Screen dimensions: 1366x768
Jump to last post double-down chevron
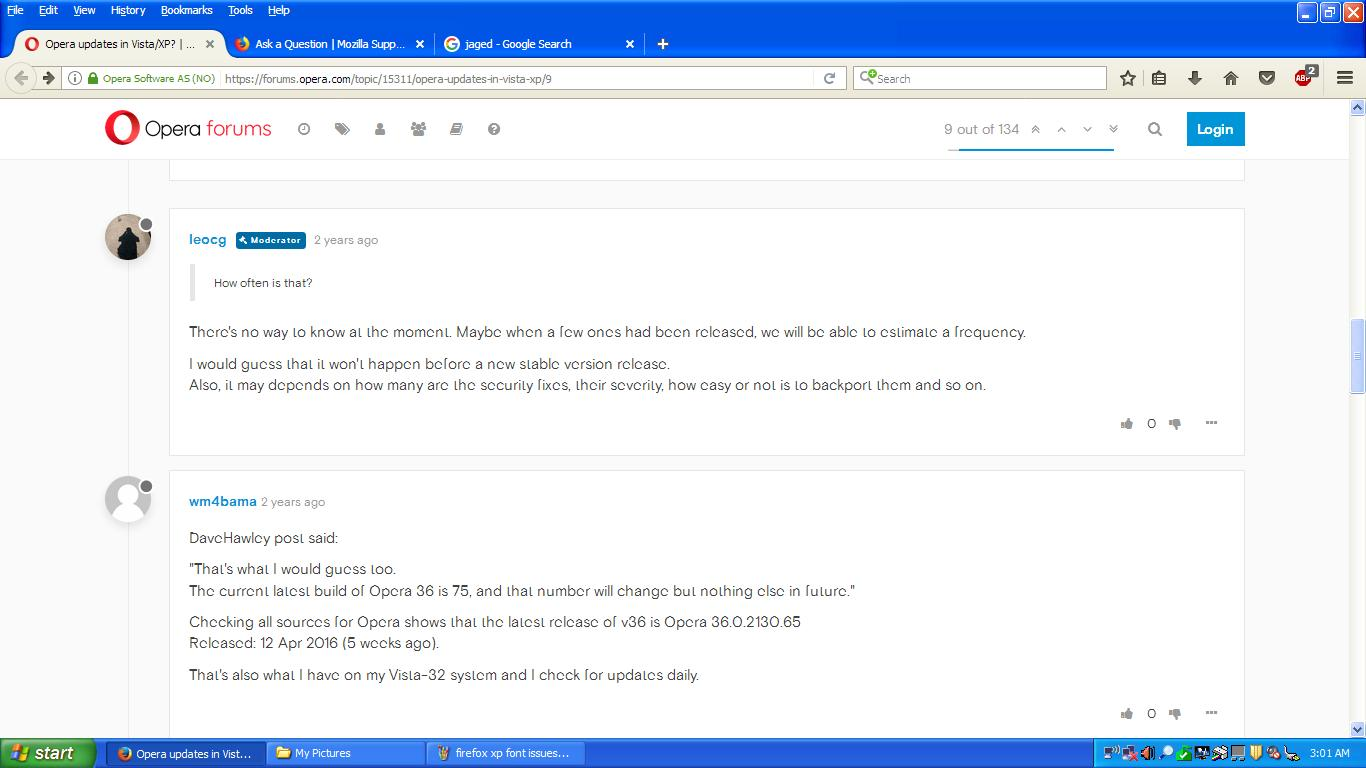1113,129
